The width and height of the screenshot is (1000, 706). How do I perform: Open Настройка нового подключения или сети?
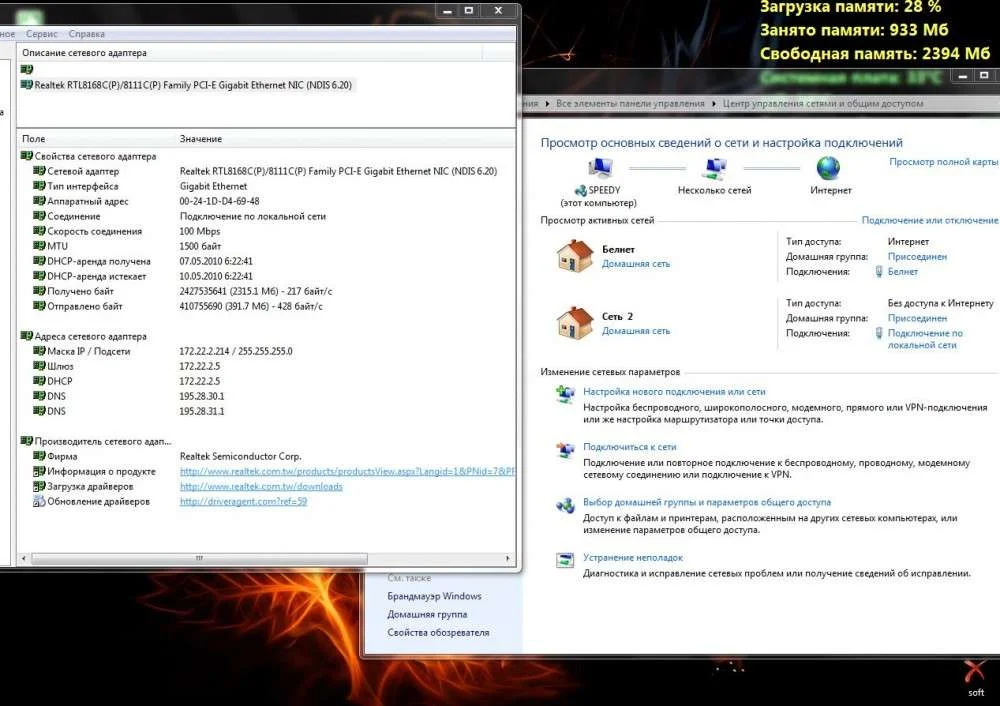click(x=674, y=392)
